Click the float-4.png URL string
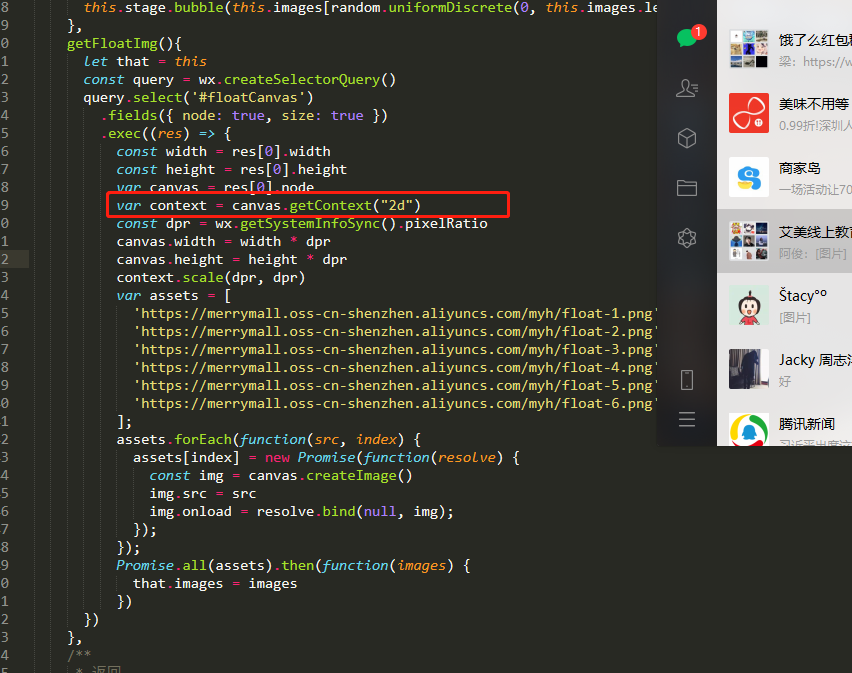852x673 pixels. tap(395, 367)
